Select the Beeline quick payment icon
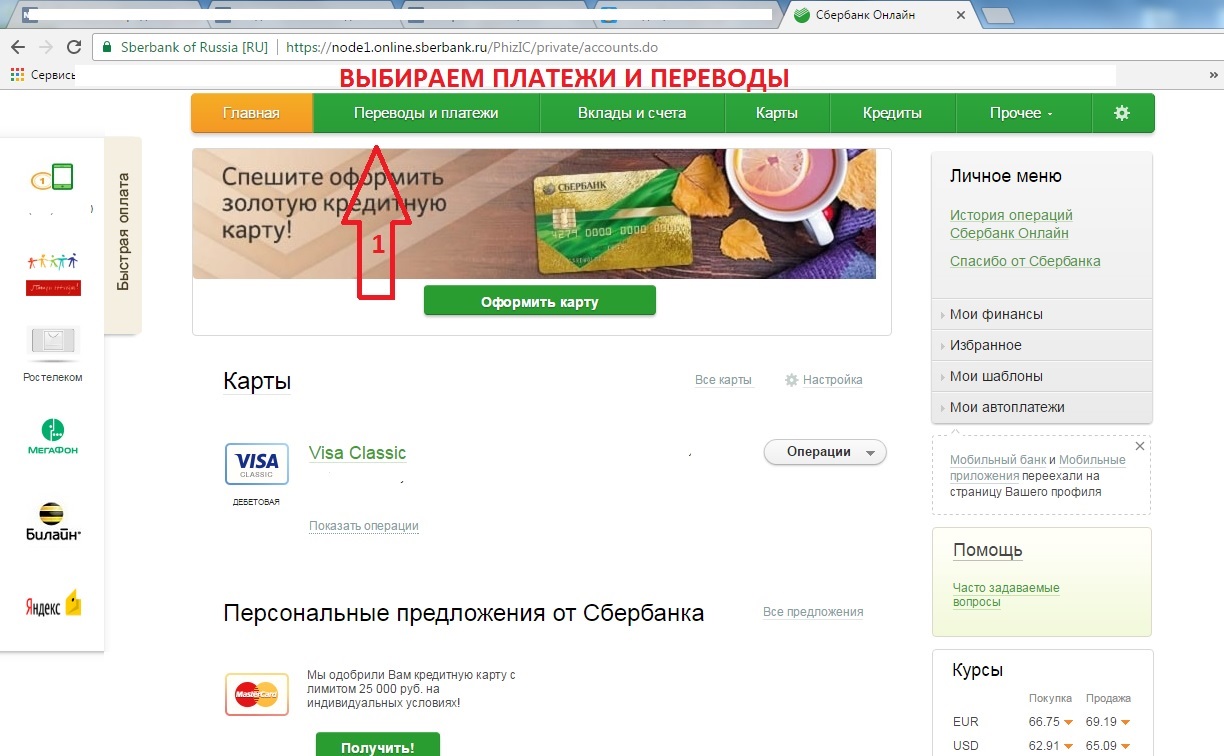Screen dimensions: 1224x756 52,522
